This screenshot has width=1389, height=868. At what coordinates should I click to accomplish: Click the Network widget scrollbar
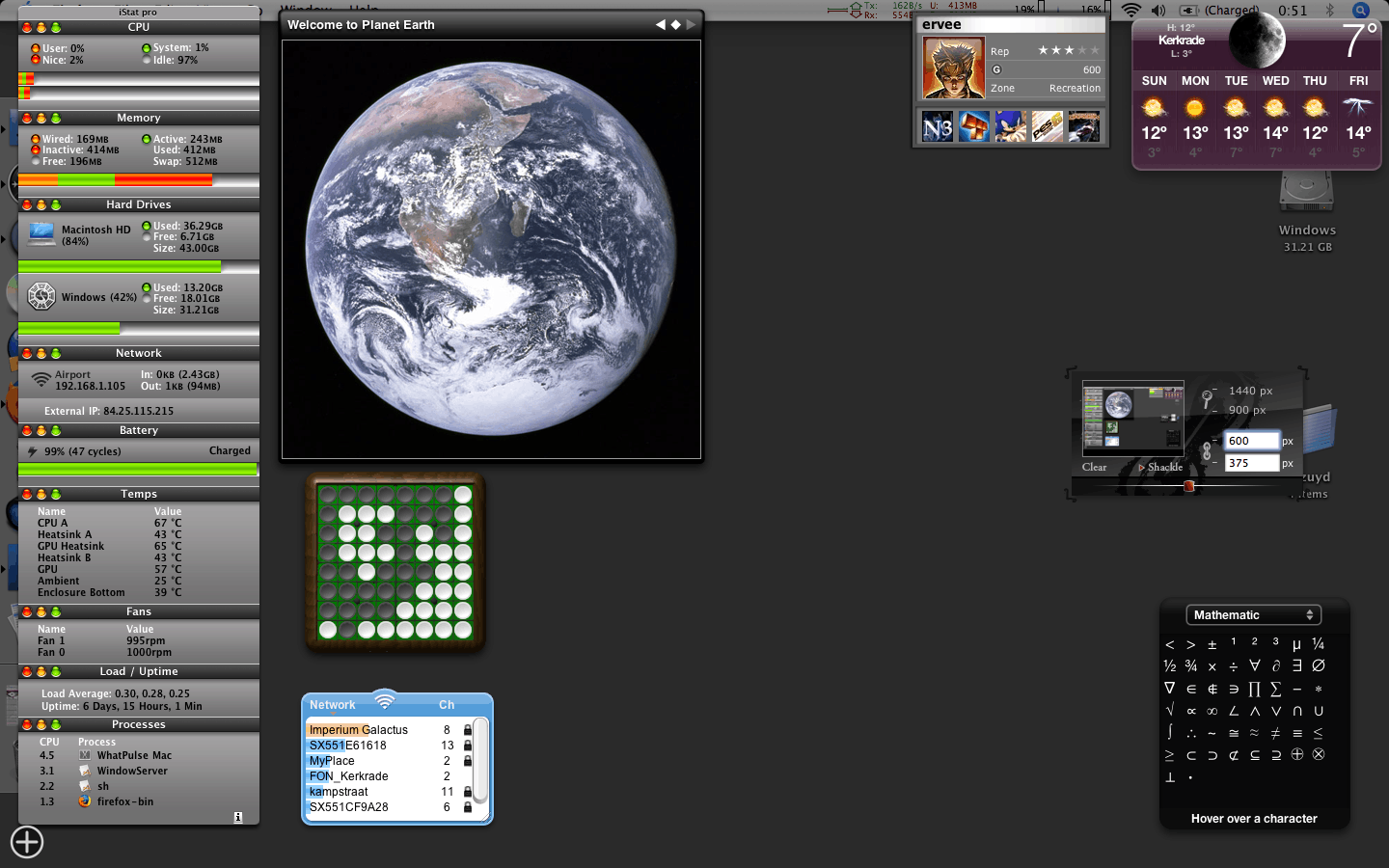click(482, 760)
